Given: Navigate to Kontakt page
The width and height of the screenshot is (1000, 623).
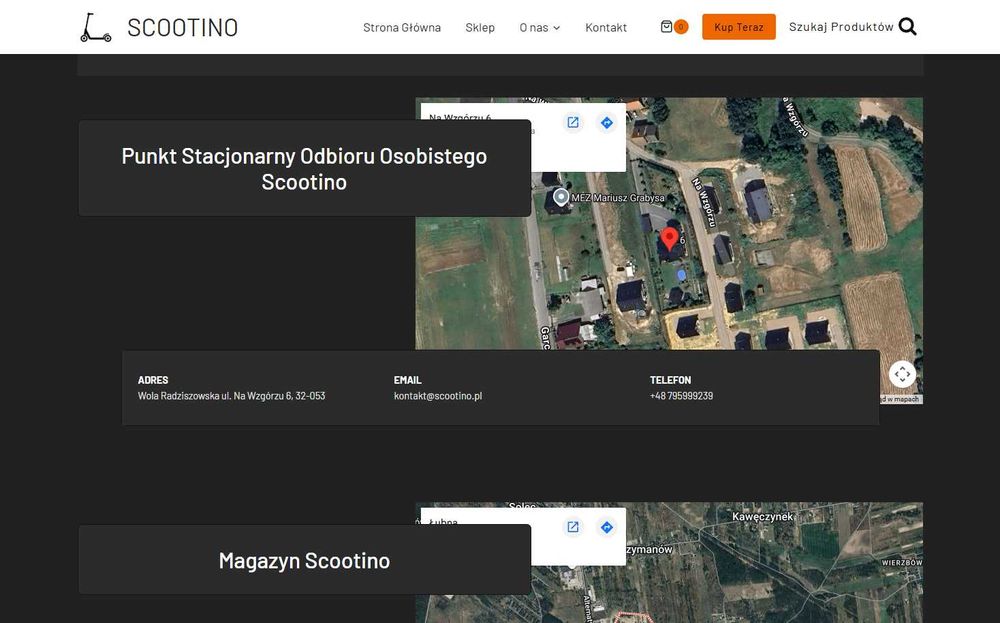Looking at the screenshot, I should pos(606,27).
